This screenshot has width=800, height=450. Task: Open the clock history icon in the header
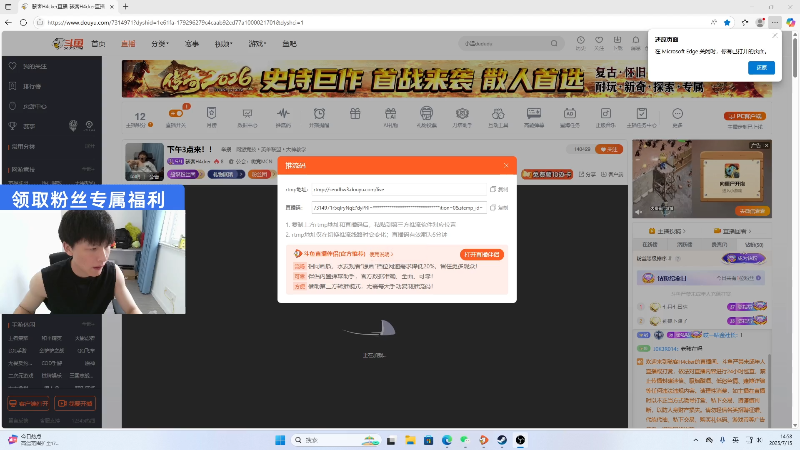point(581,40)
